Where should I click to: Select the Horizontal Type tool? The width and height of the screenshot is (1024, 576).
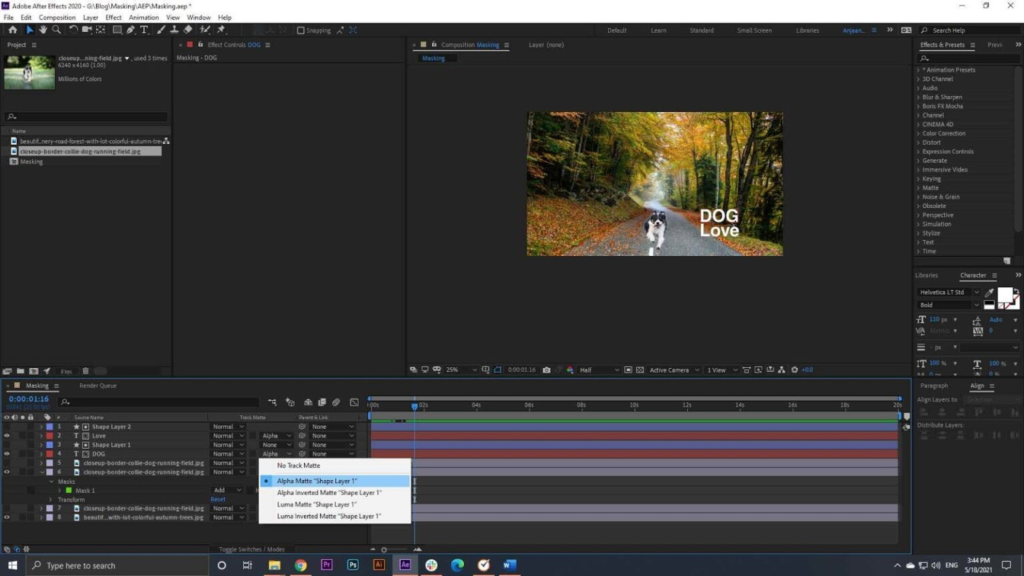[x=145, y=30]
